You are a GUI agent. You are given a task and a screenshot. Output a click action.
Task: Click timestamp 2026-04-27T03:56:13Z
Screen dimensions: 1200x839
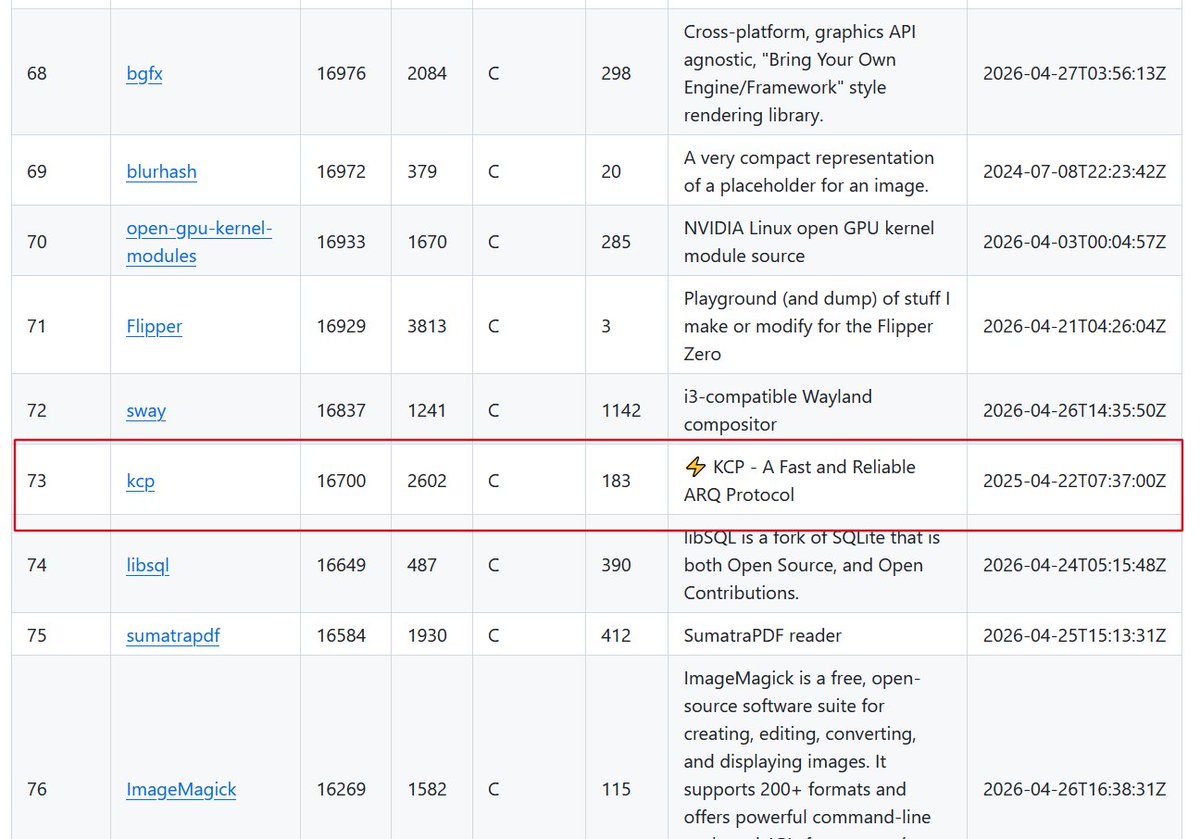click(x=1074, y=73)
